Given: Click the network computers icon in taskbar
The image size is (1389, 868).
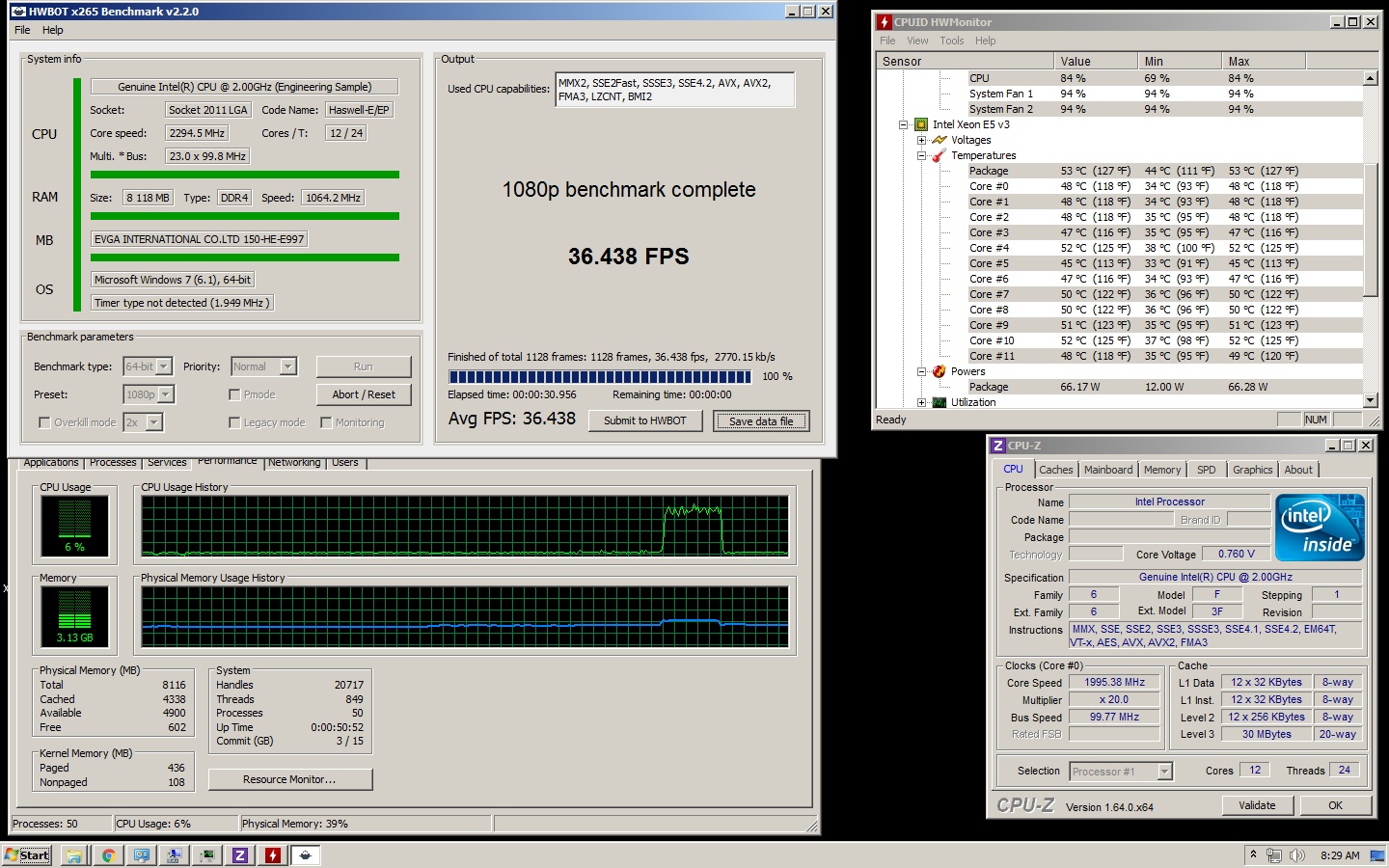Looking at the screenshot, I should point(175,854).
